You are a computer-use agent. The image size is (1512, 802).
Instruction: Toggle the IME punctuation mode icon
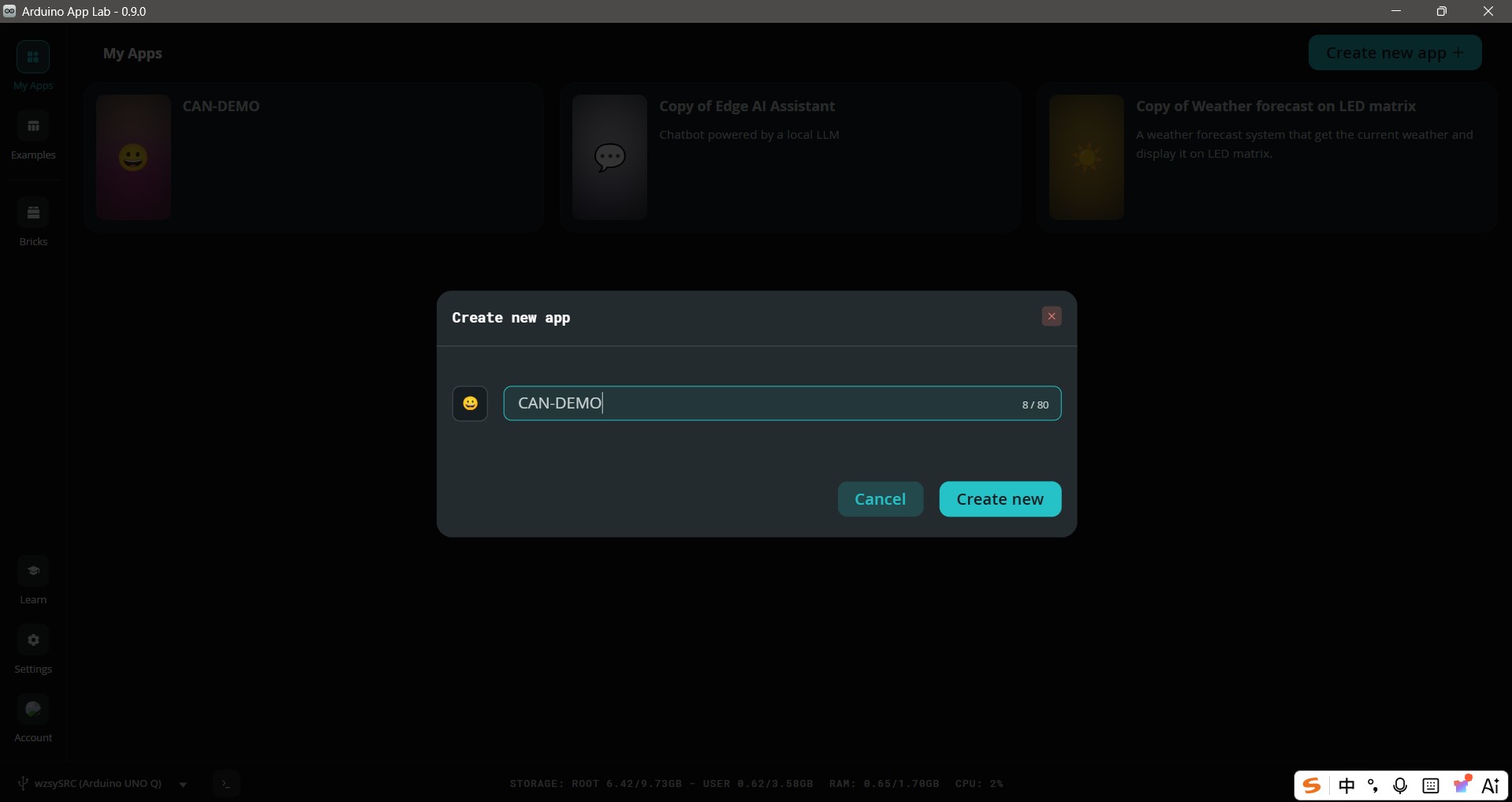point(1373,785)
